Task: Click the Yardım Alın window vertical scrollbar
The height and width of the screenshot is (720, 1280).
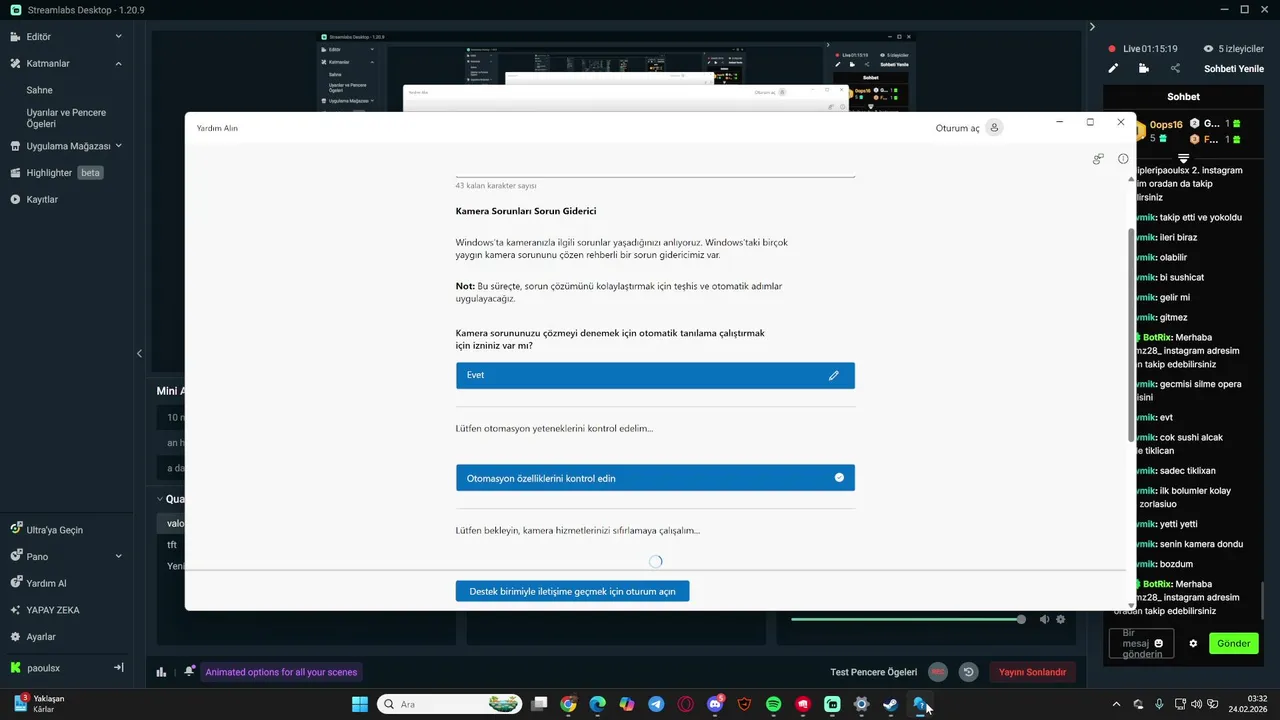Action: (x=1131, y=335)
